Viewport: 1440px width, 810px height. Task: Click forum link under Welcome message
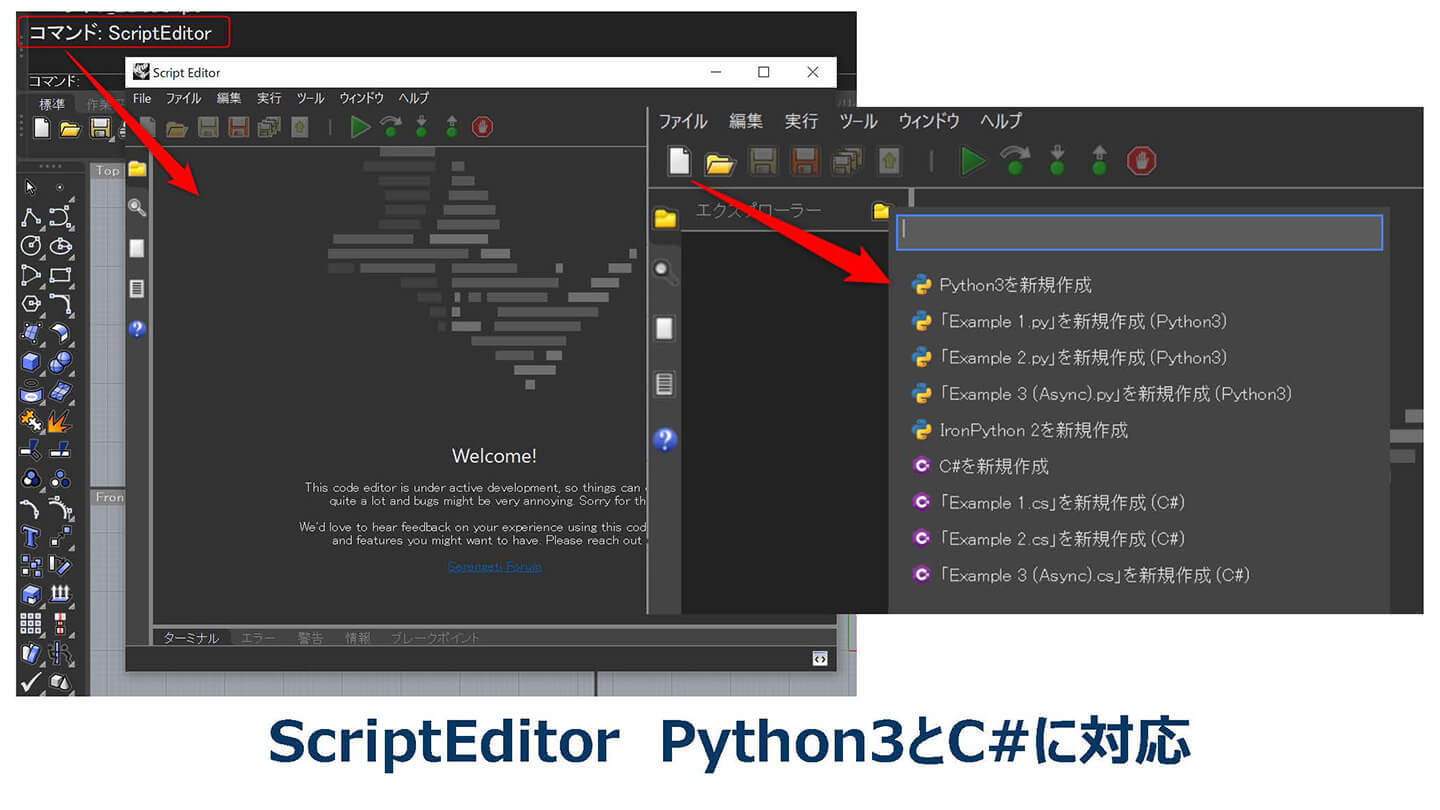(x=494, y=567)
